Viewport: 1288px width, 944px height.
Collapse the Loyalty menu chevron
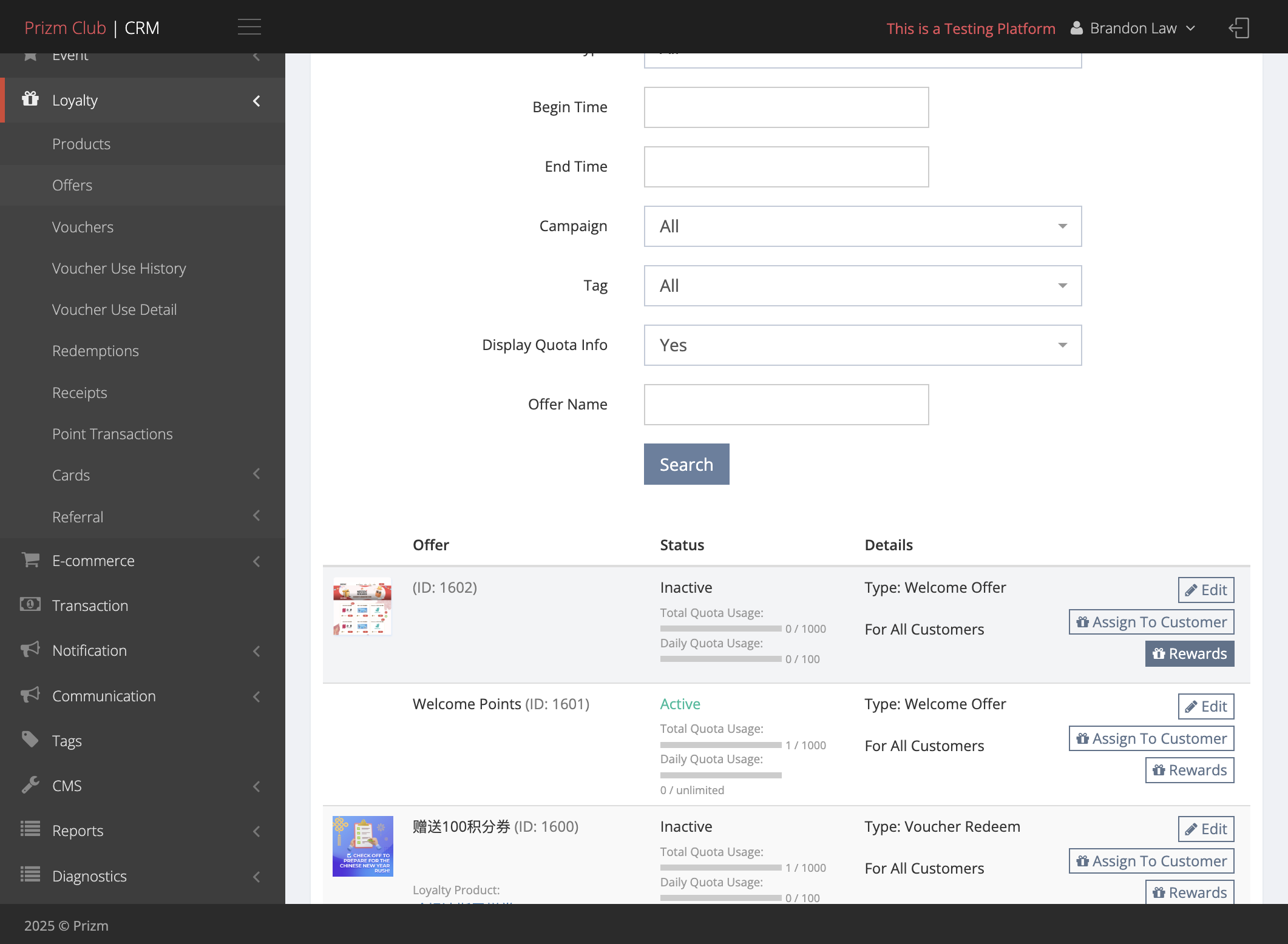pos(256,101)
